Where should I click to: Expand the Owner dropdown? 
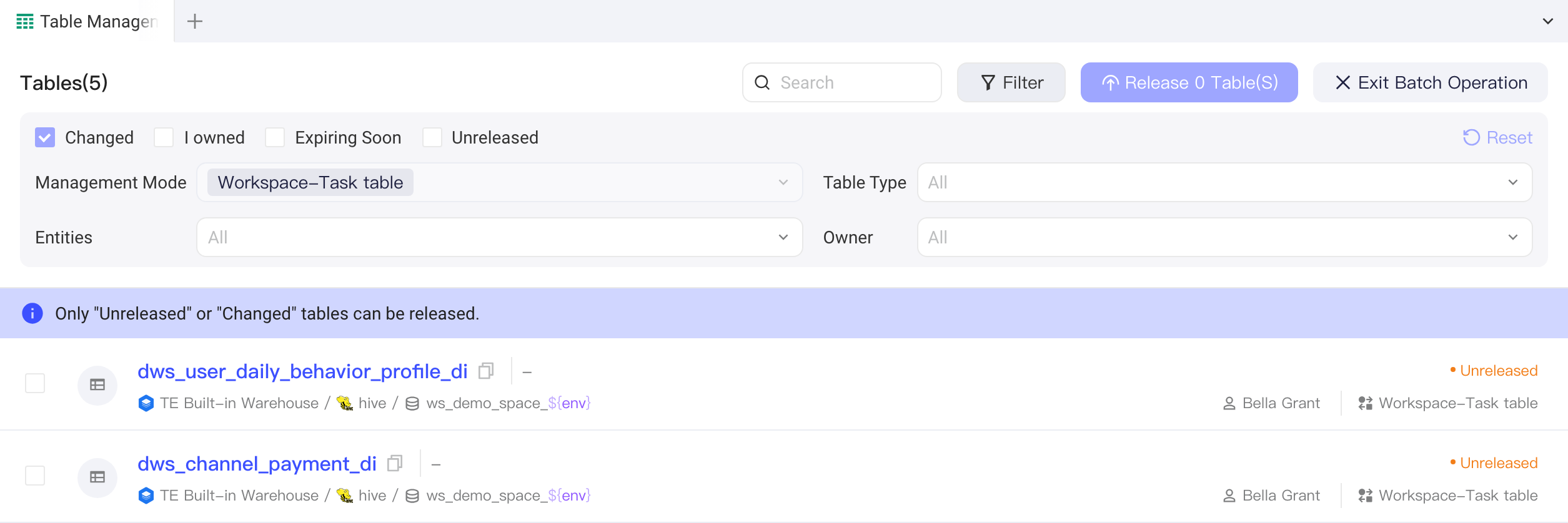[x=1224, y=237]
